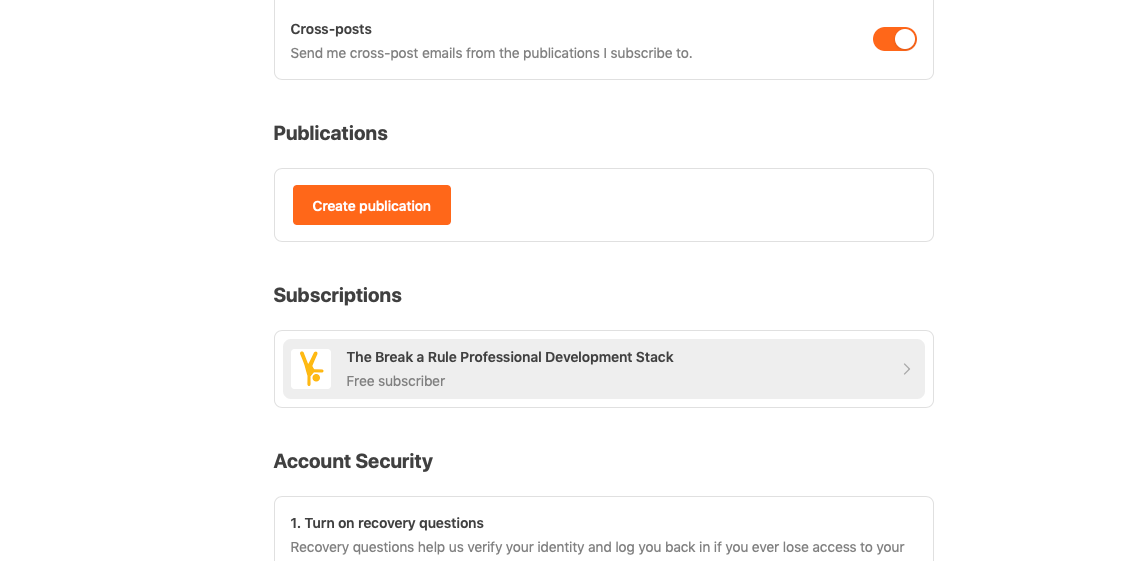1129x561 pixels.
Task: Click the cross-post emails description text
Action: pyautogui.click(x=491, y=53)
